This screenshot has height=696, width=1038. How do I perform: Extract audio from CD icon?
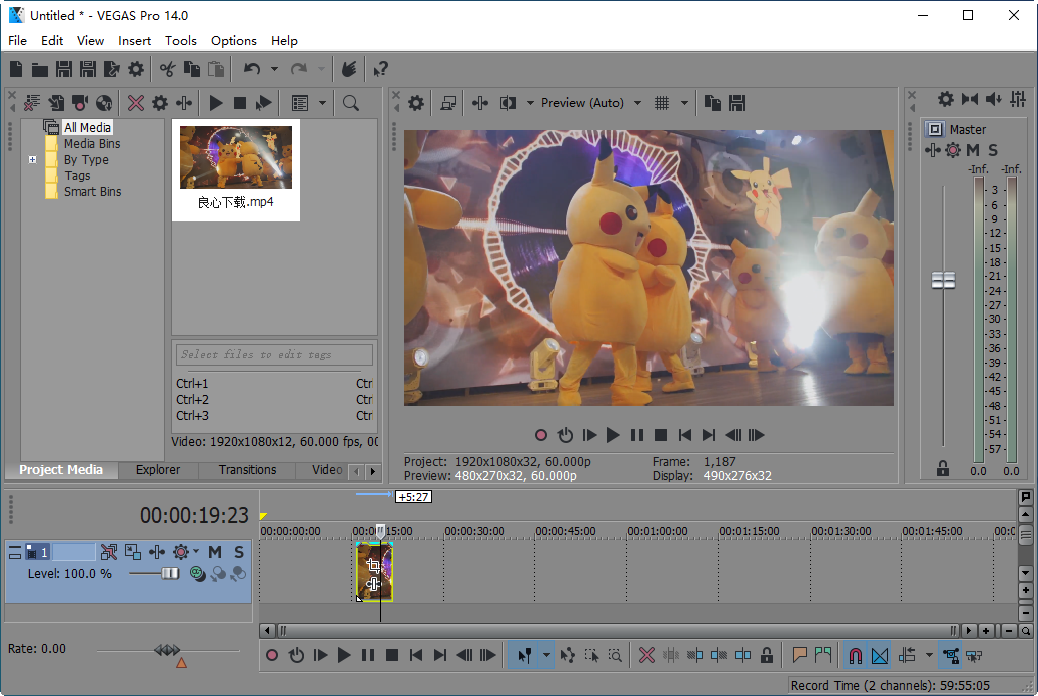(104, 103)
